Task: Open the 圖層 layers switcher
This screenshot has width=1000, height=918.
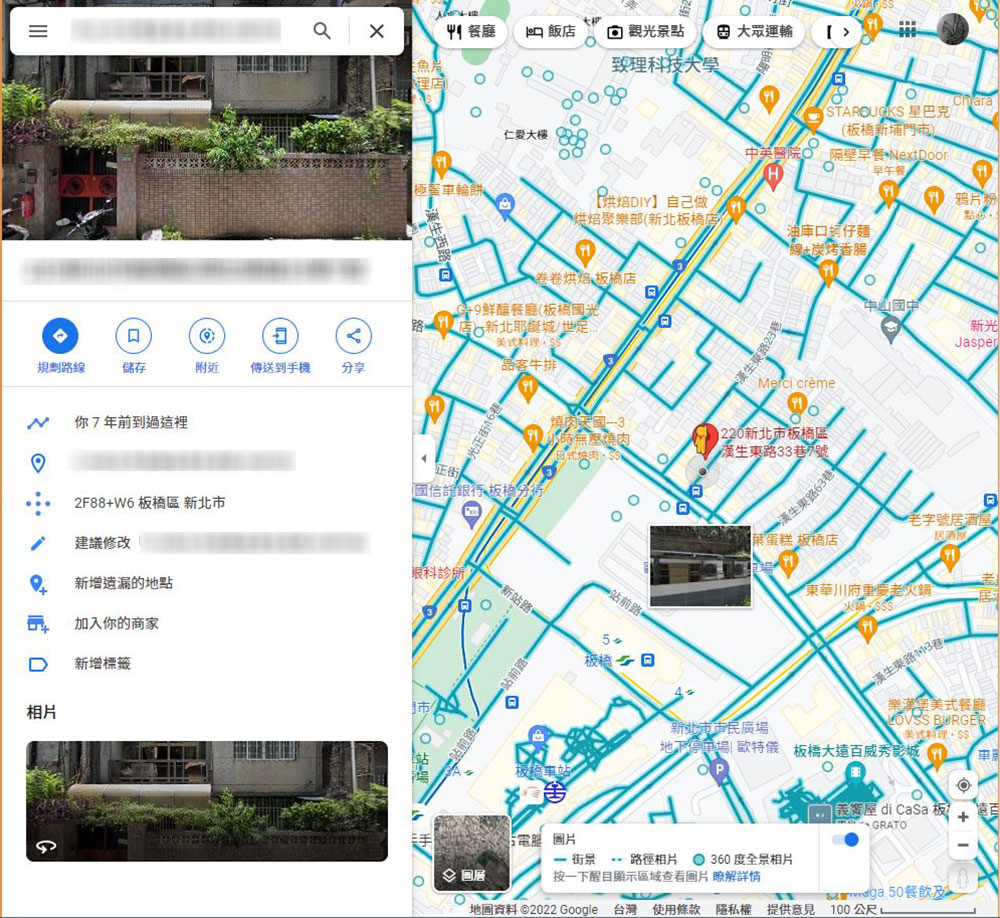Action: (x=472, y=853)
